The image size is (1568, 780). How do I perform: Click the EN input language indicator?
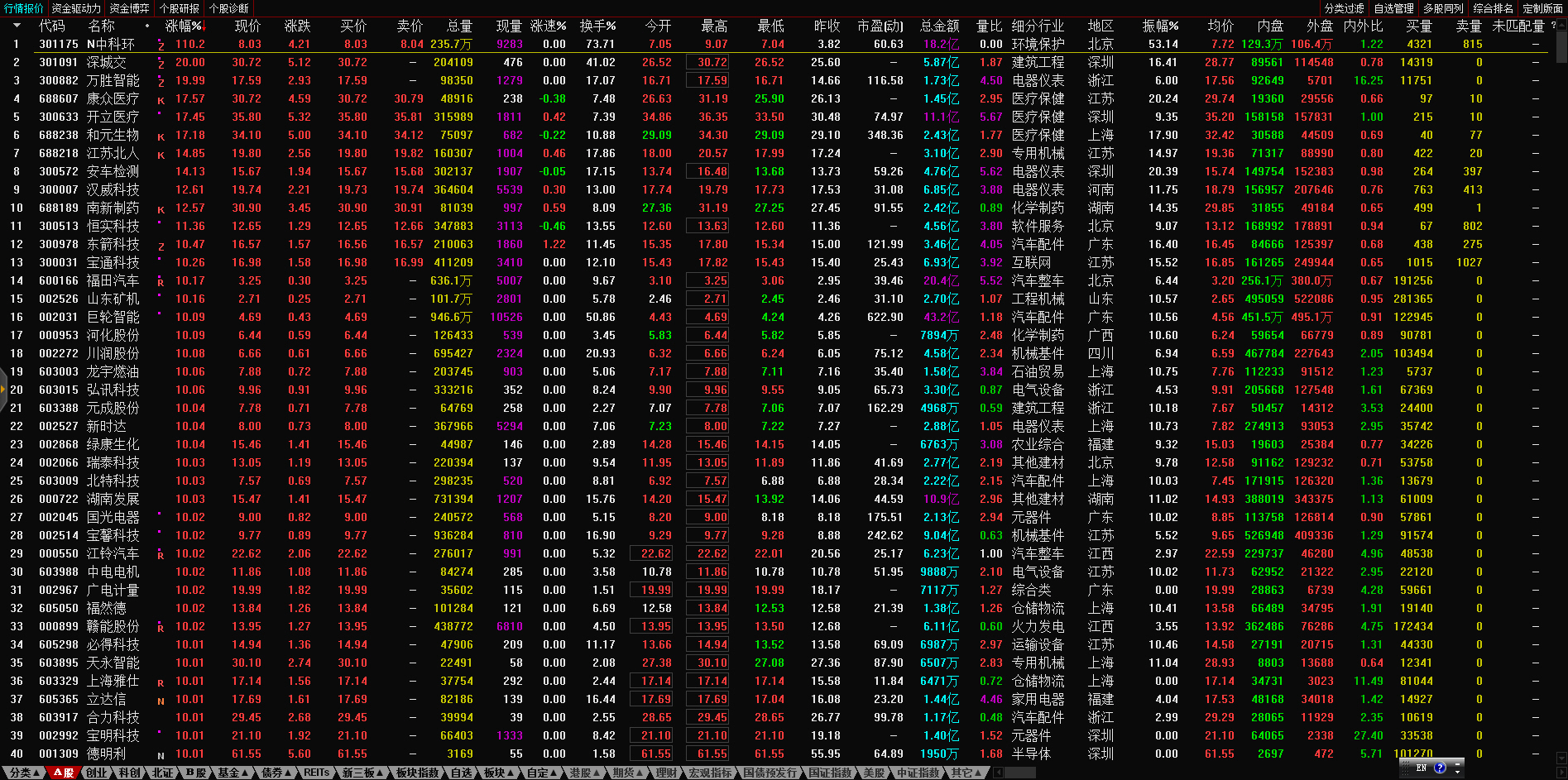click(1422, 768)
